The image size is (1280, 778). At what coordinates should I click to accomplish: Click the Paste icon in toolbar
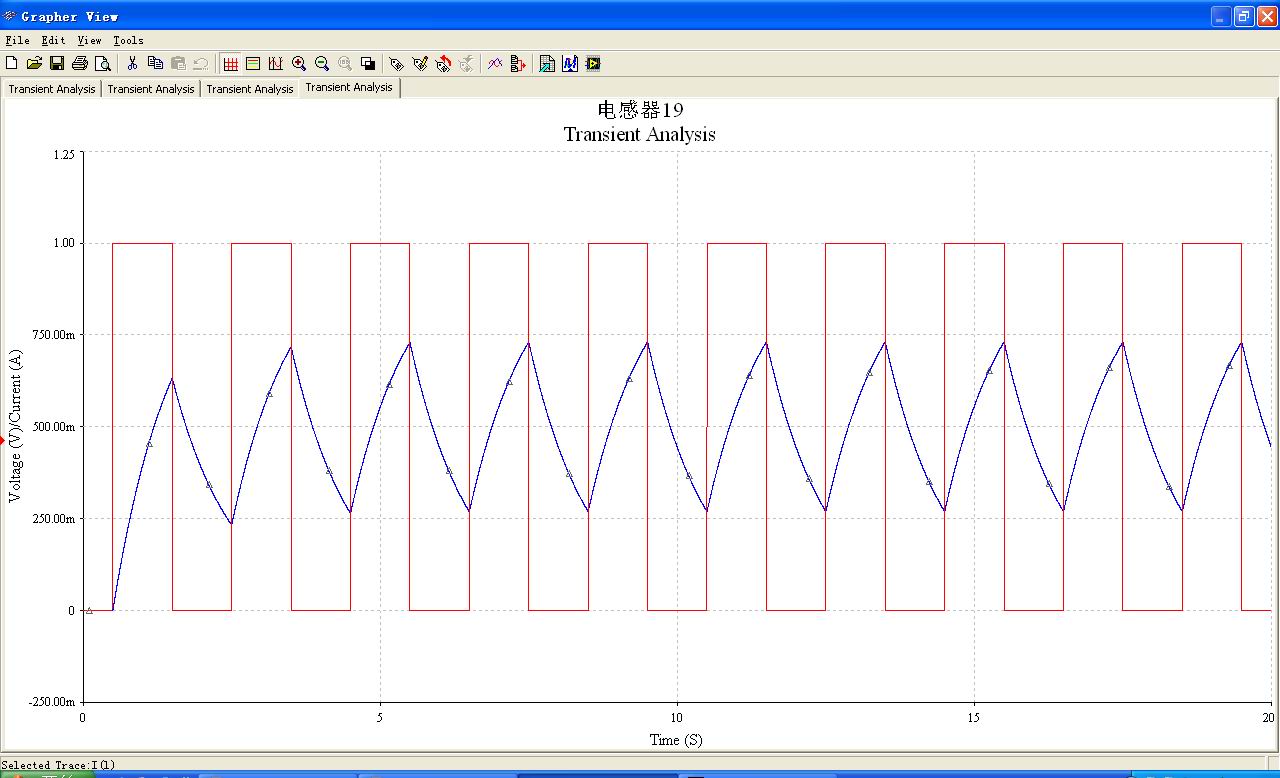pyautogui.click(x=178, y=63)
